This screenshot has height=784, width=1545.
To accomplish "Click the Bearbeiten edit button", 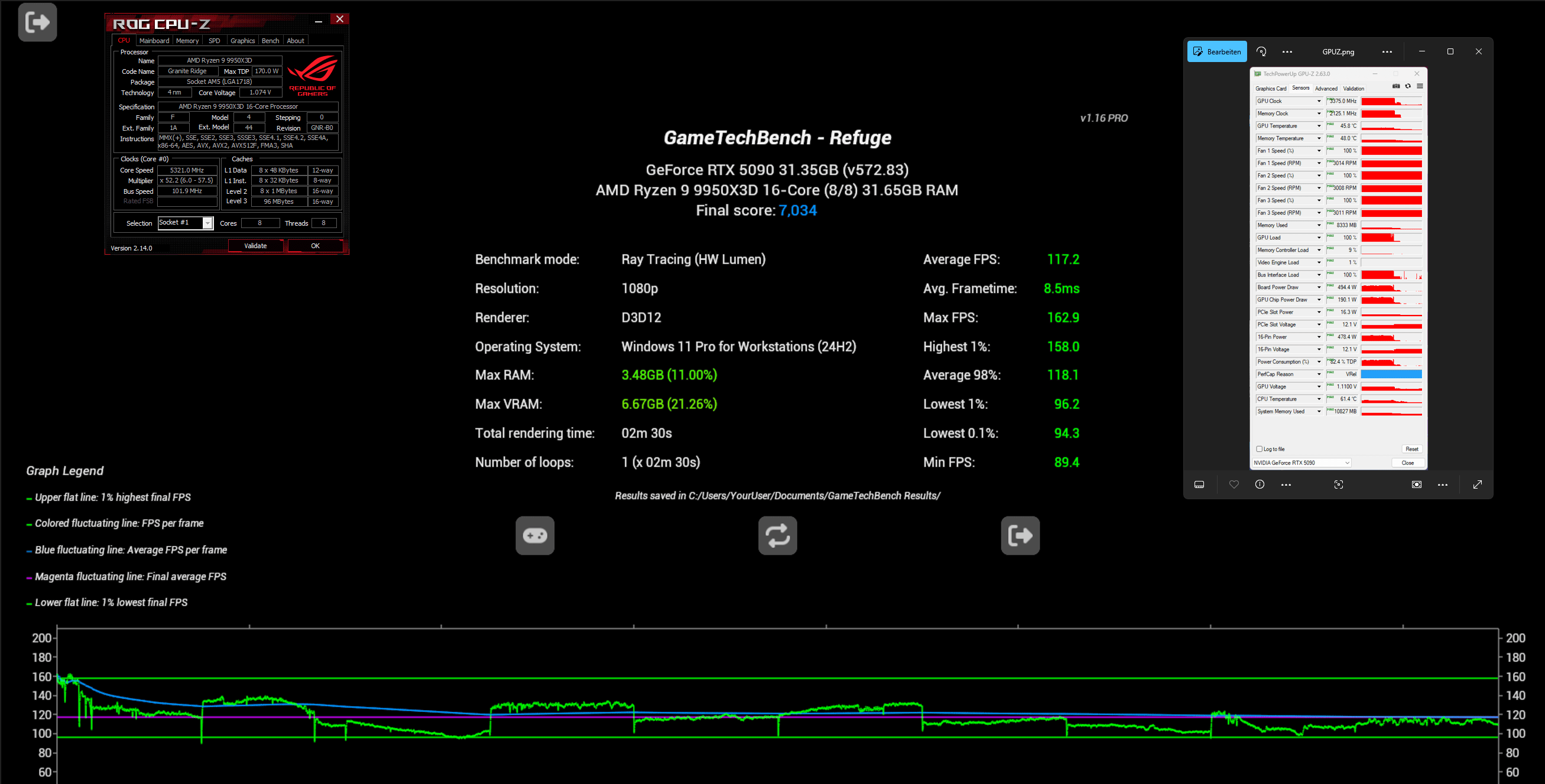I will point(1217,51).
